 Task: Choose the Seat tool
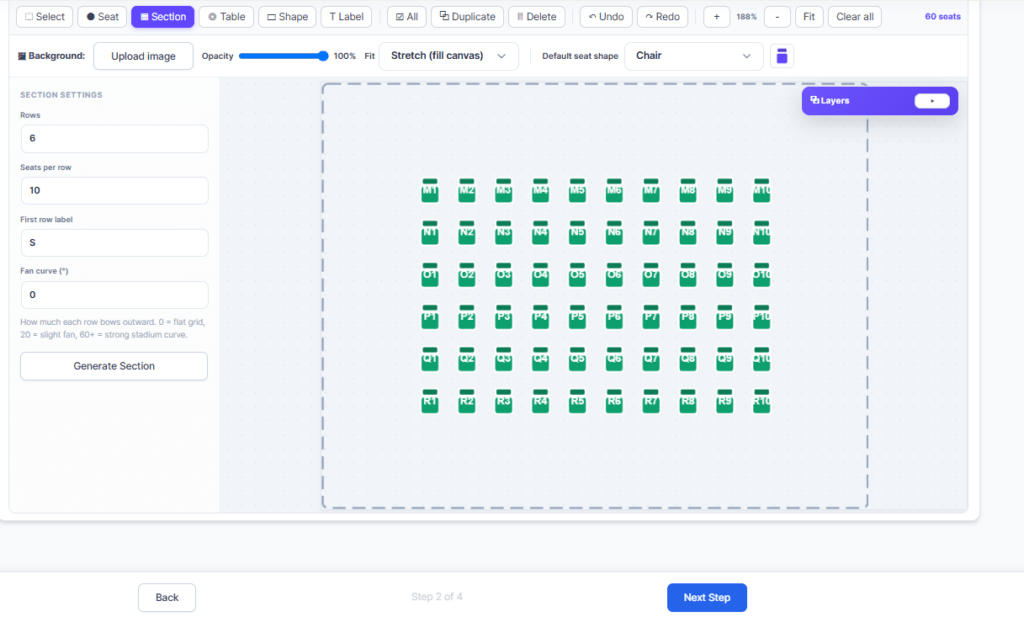(x=102, y=17)
